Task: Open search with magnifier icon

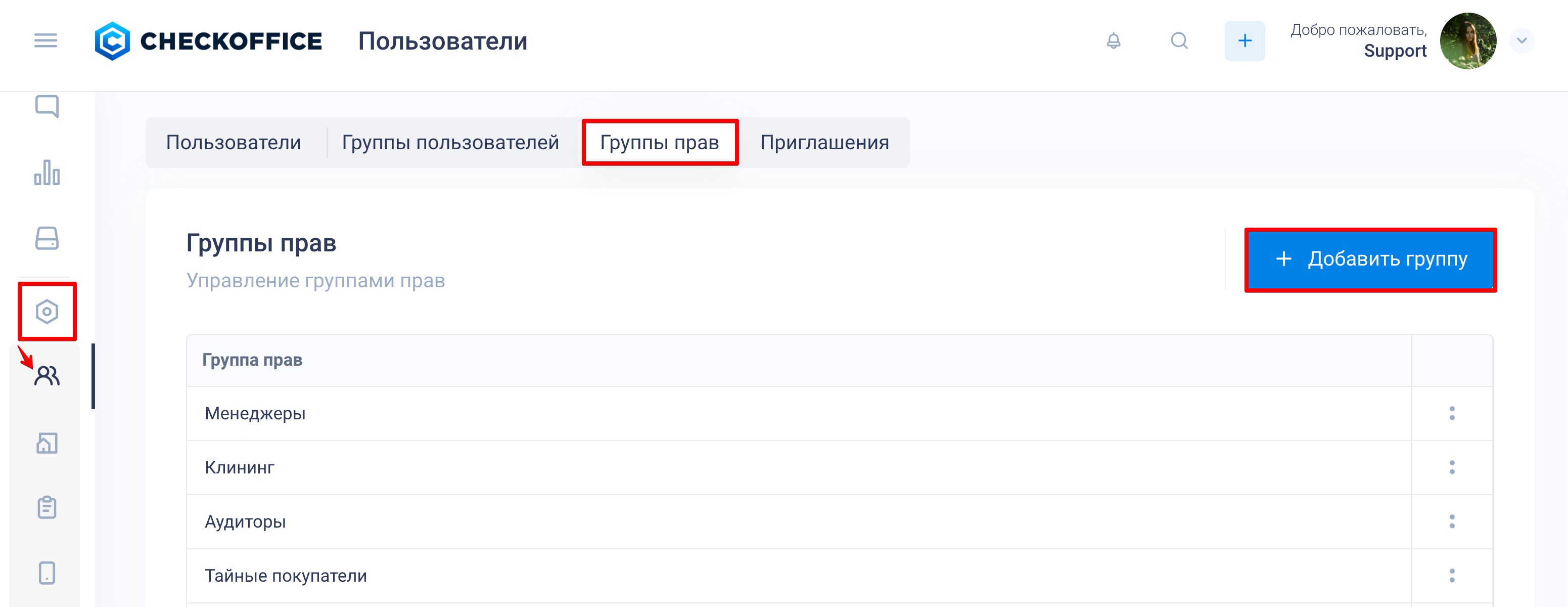Action: tap(1179, 41)
